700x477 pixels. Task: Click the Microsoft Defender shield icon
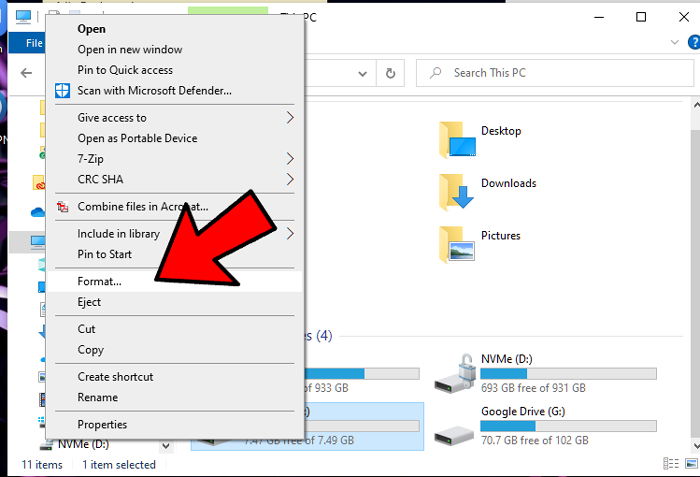(x=62, y=91)
